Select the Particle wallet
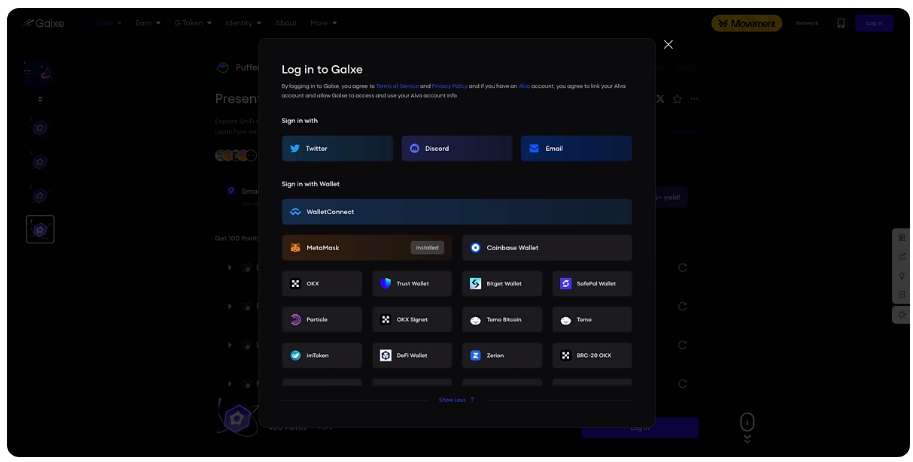 pos(322,320)
